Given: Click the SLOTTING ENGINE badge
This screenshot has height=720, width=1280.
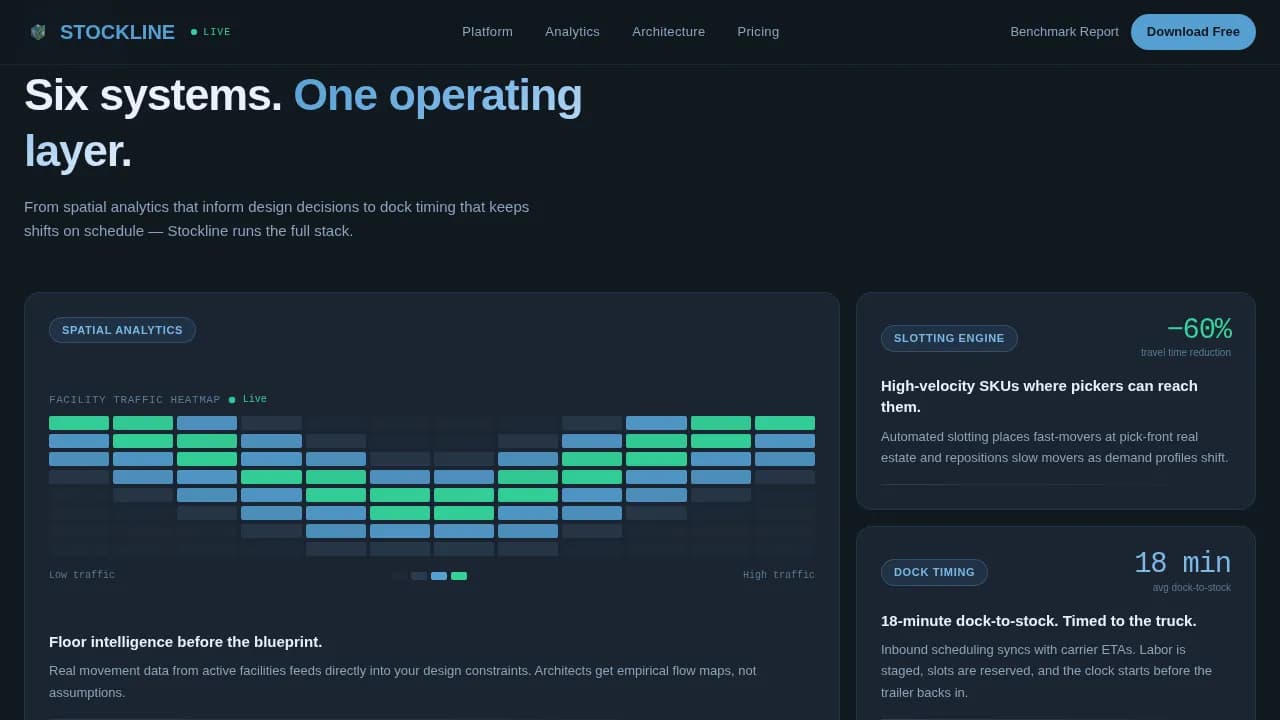Looking at the screenshot, I should click(949, 338).
